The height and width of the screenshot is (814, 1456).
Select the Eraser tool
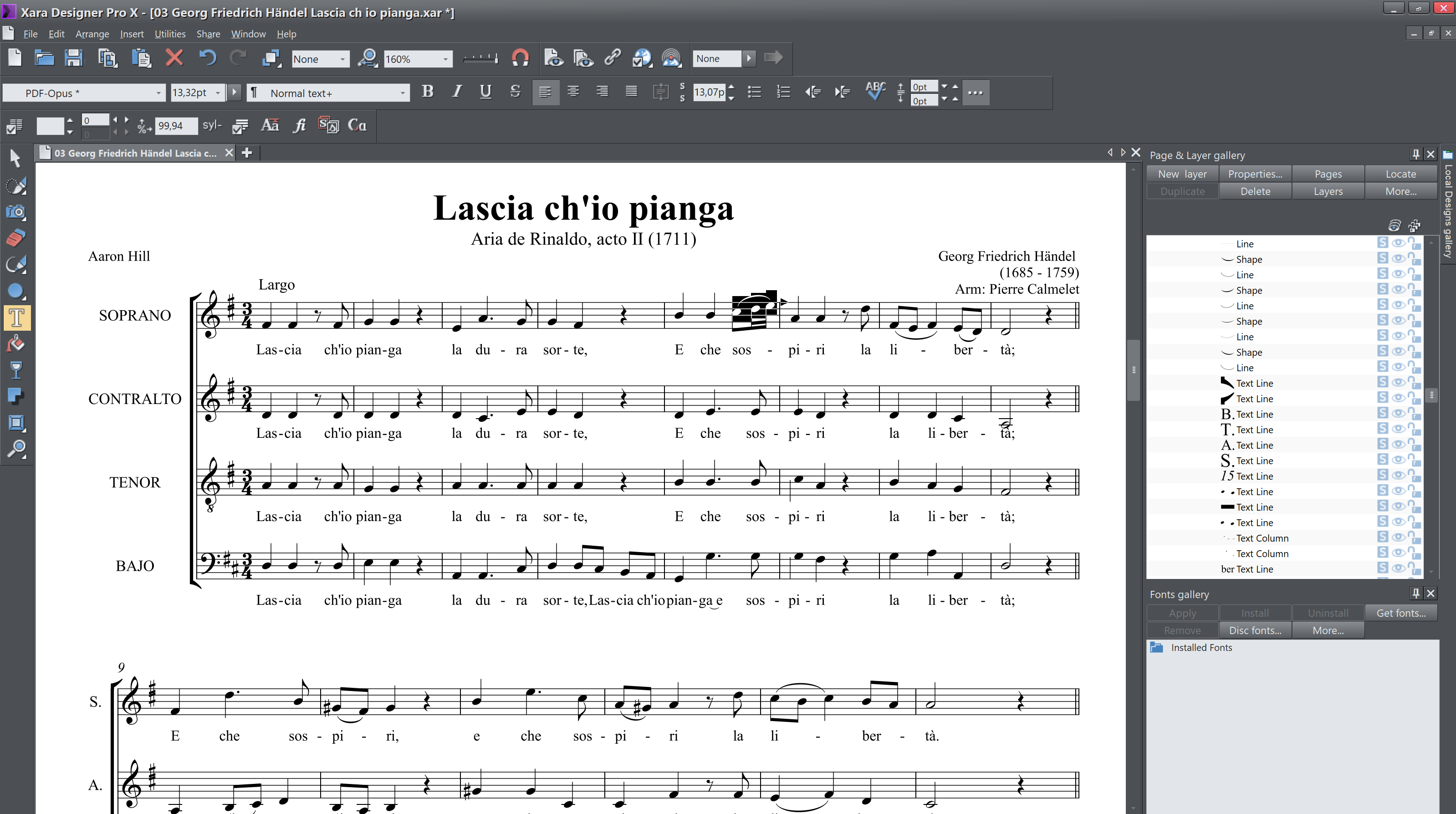coord(16,238)
